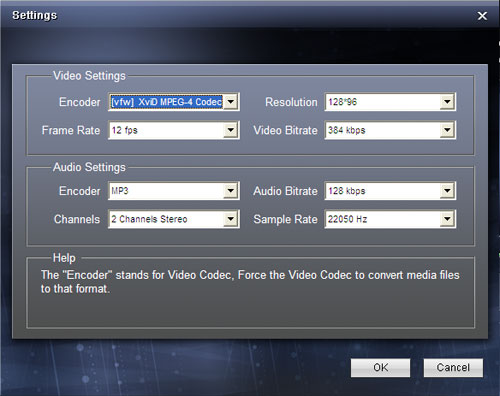Click the Encoder label in Audio Settings
The height and width of the screenshot is (396, 500).
[x=80, y=191]
